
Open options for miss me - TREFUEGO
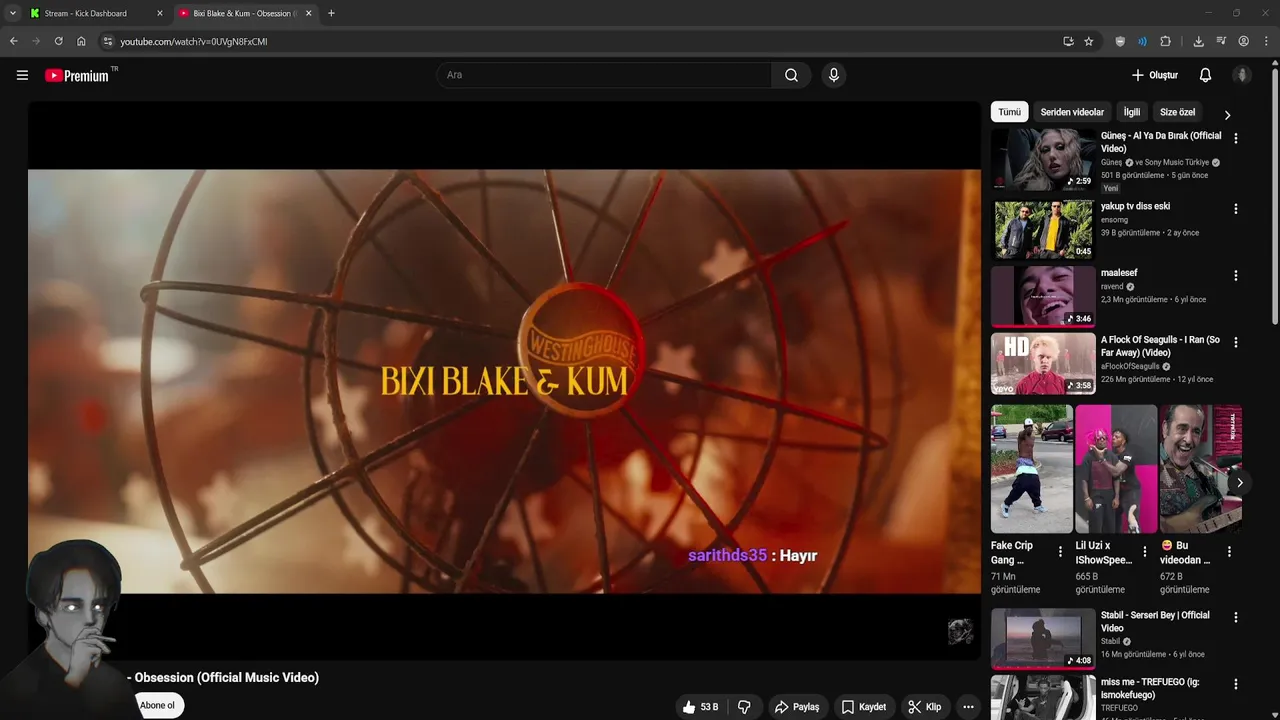coord(1235,684)
